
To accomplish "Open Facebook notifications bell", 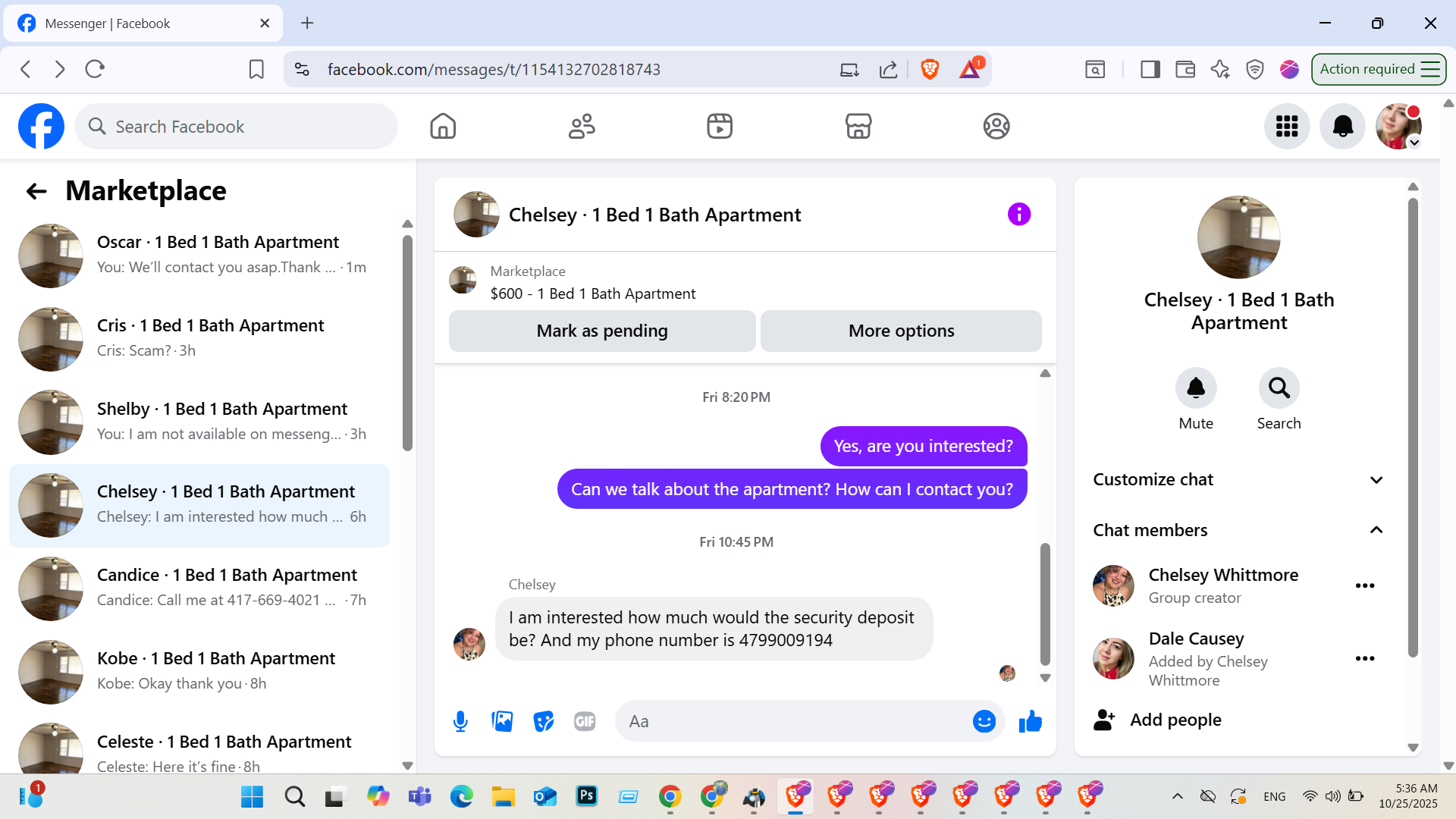I will (x=1343, y=126).
